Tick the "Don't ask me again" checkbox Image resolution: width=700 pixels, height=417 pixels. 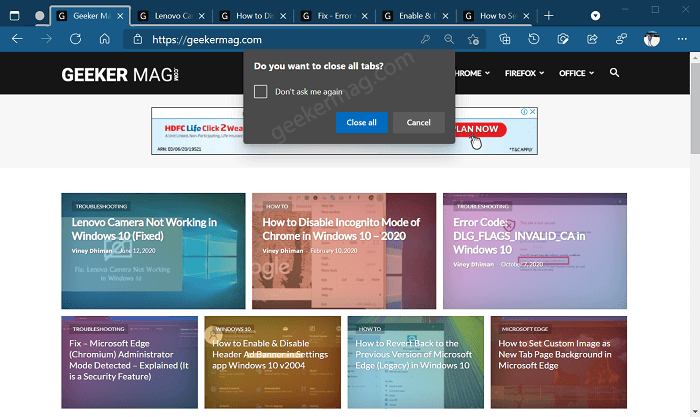(x=260, y=92)
